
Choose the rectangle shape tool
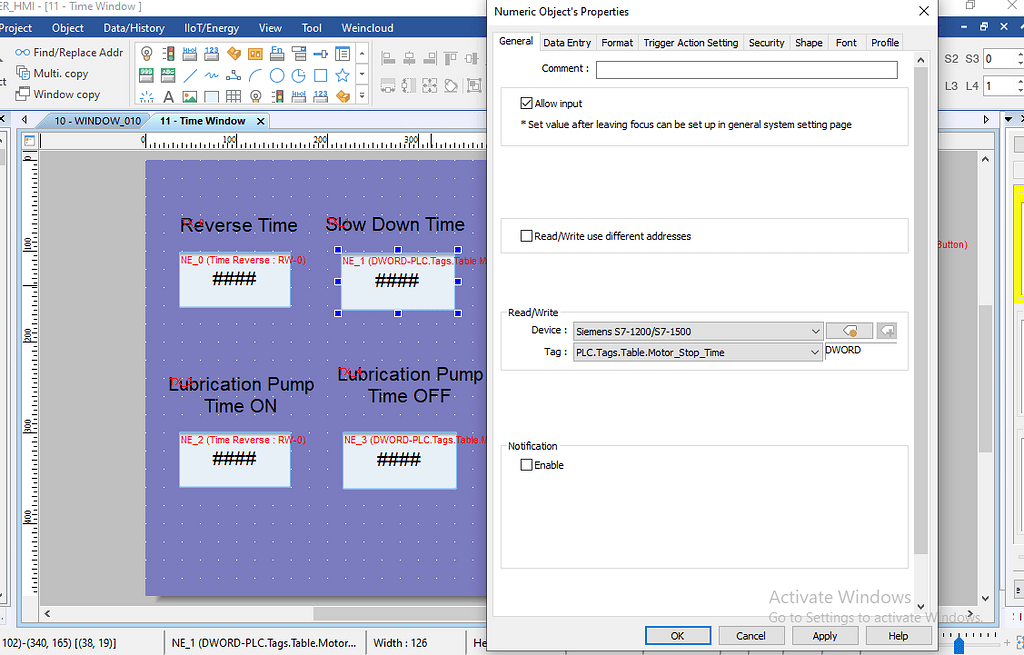(321, 75)
